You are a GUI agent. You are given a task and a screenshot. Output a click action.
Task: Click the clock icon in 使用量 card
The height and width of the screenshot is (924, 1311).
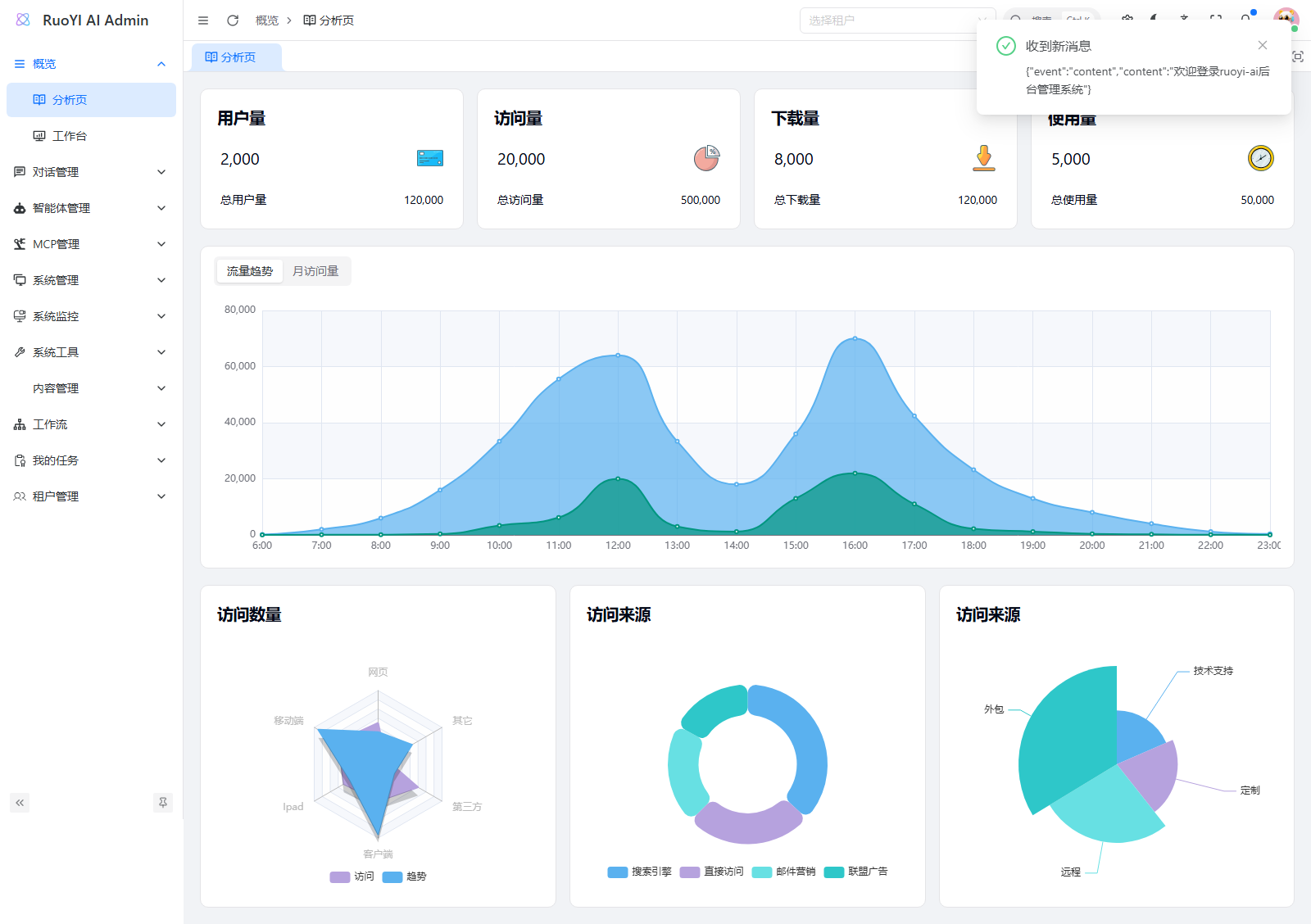coord(1260,158)
